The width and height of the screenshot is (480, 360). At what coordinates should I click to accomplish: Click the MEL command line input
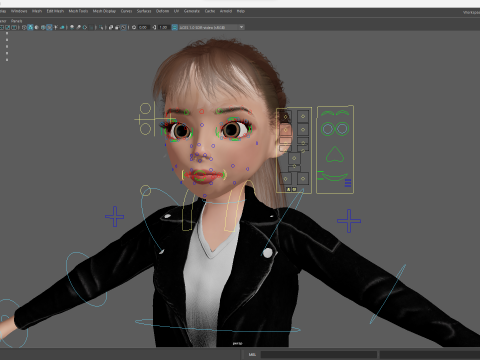(319, 354)
